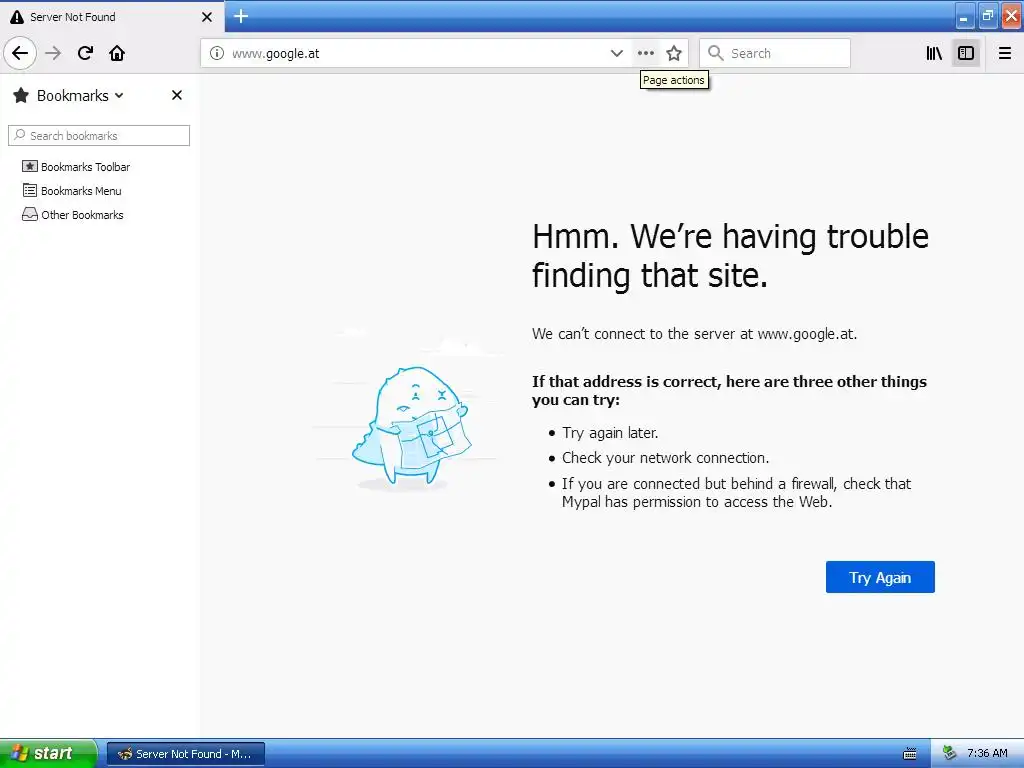Screen dimensions: 1024x768
Task: Click the forward navigation arrow
Action: click(54, 53)
